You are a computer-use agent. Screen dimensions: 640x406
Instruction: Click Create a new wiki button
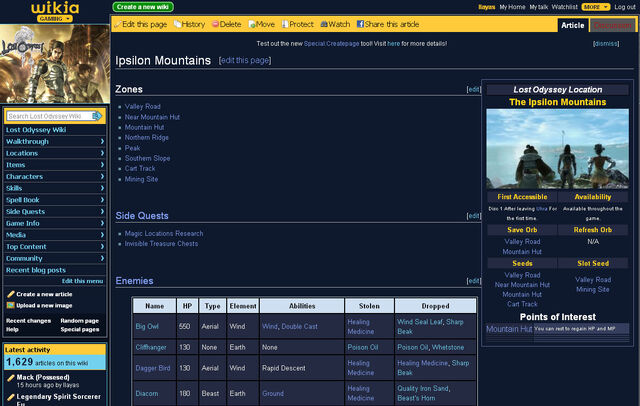tap(143, 7)
